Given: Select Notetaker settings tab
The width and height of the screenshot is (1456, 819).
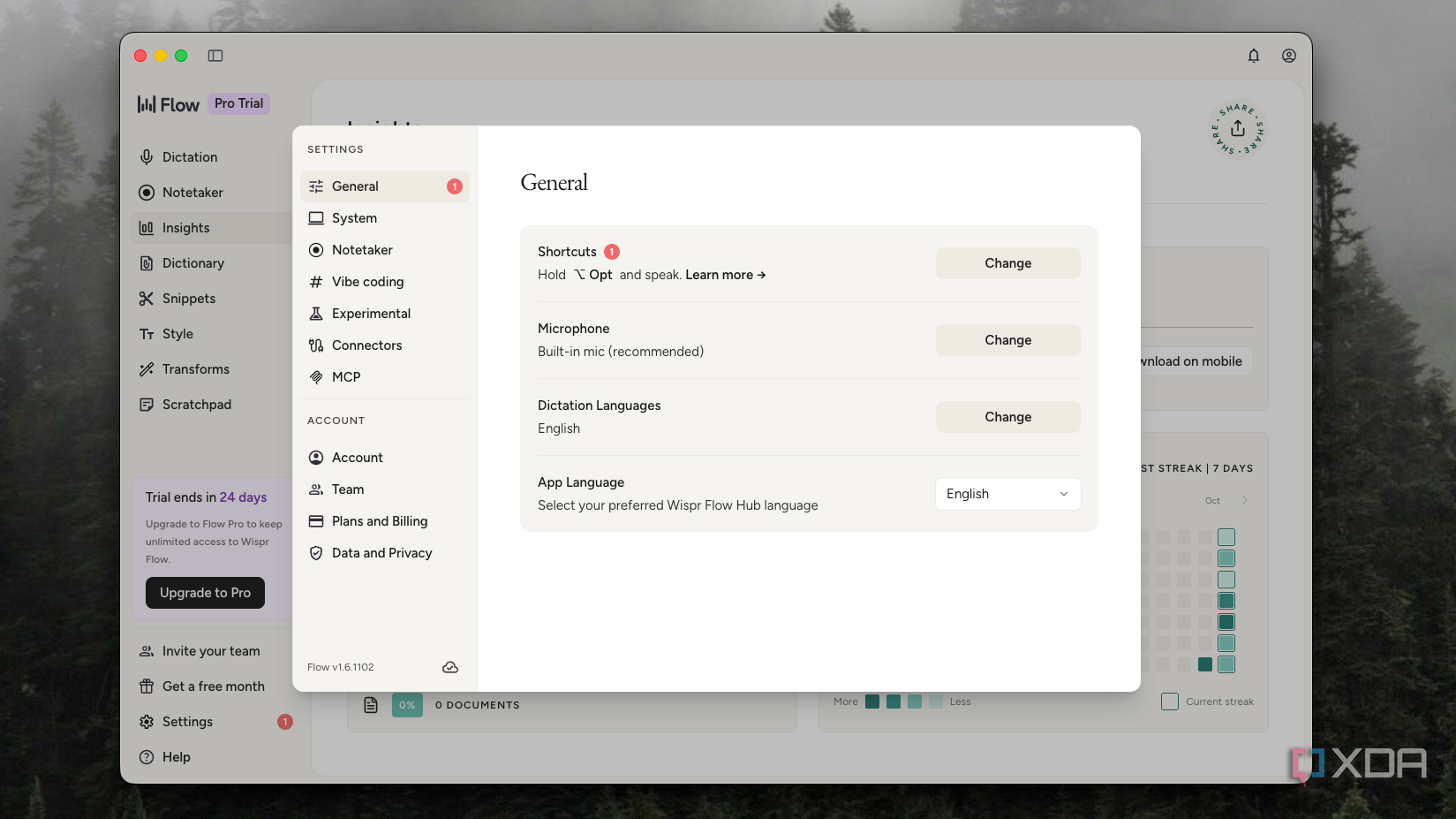Looking at the screenshot, I should tap(384, 250).
